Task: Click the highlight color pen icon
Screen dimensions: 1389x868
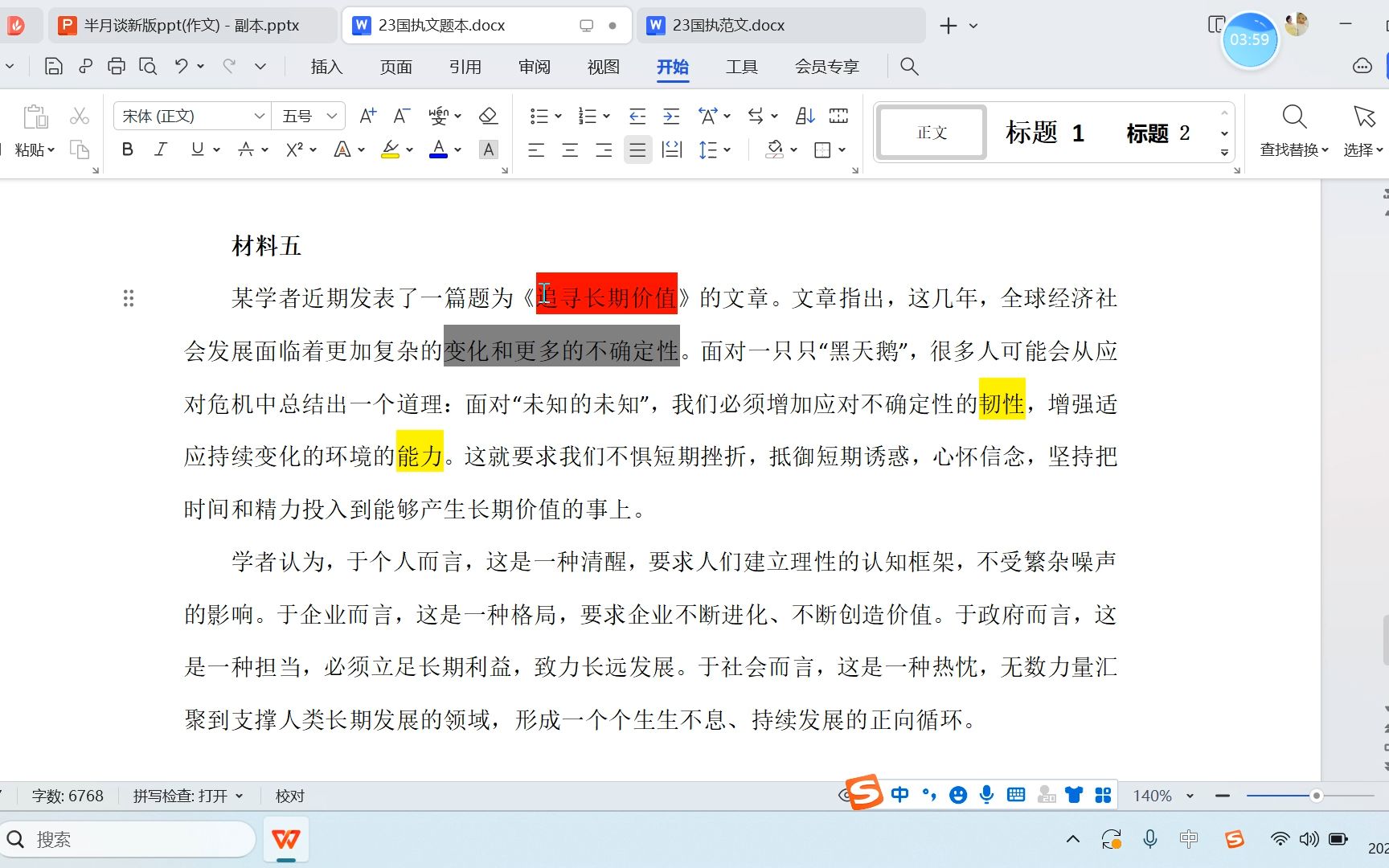Action: [391, 149]
